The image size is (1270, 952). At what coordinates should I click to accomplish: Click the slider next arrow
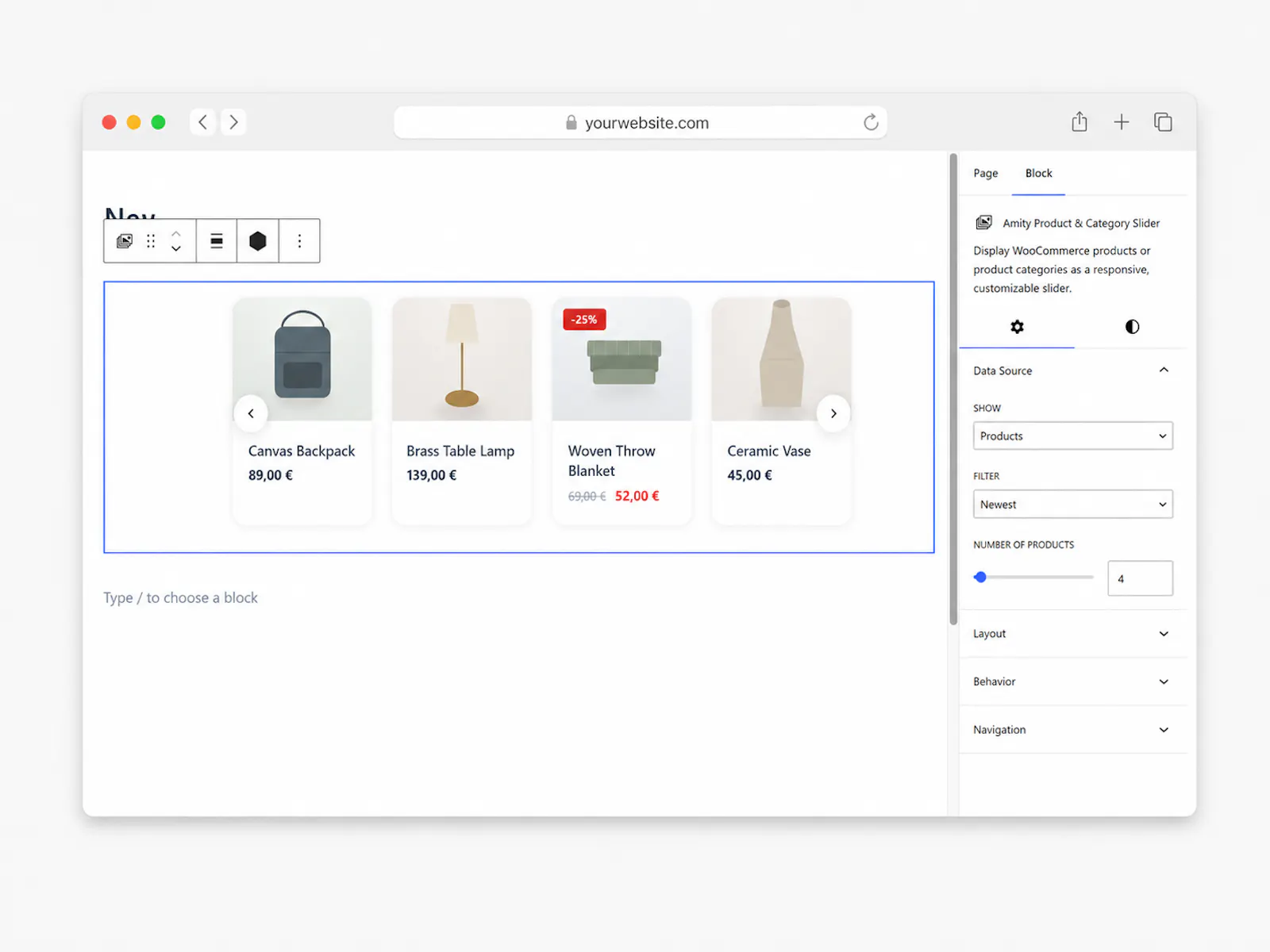(833, 413)
